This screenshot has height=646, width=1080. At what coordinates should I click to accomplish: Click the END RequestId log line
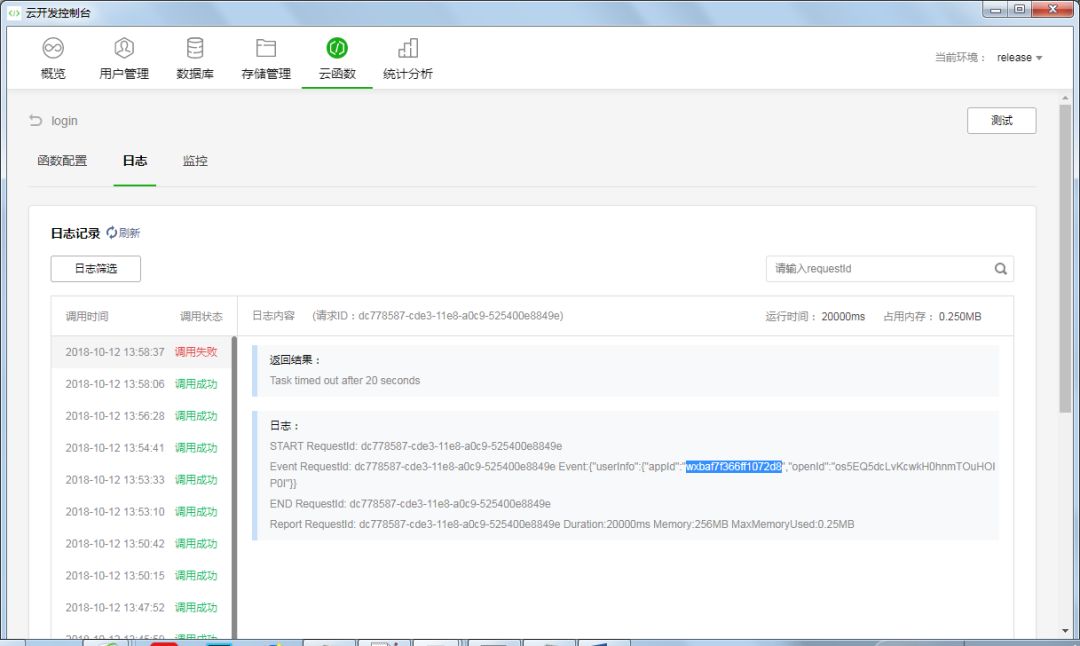click(410, 504)
